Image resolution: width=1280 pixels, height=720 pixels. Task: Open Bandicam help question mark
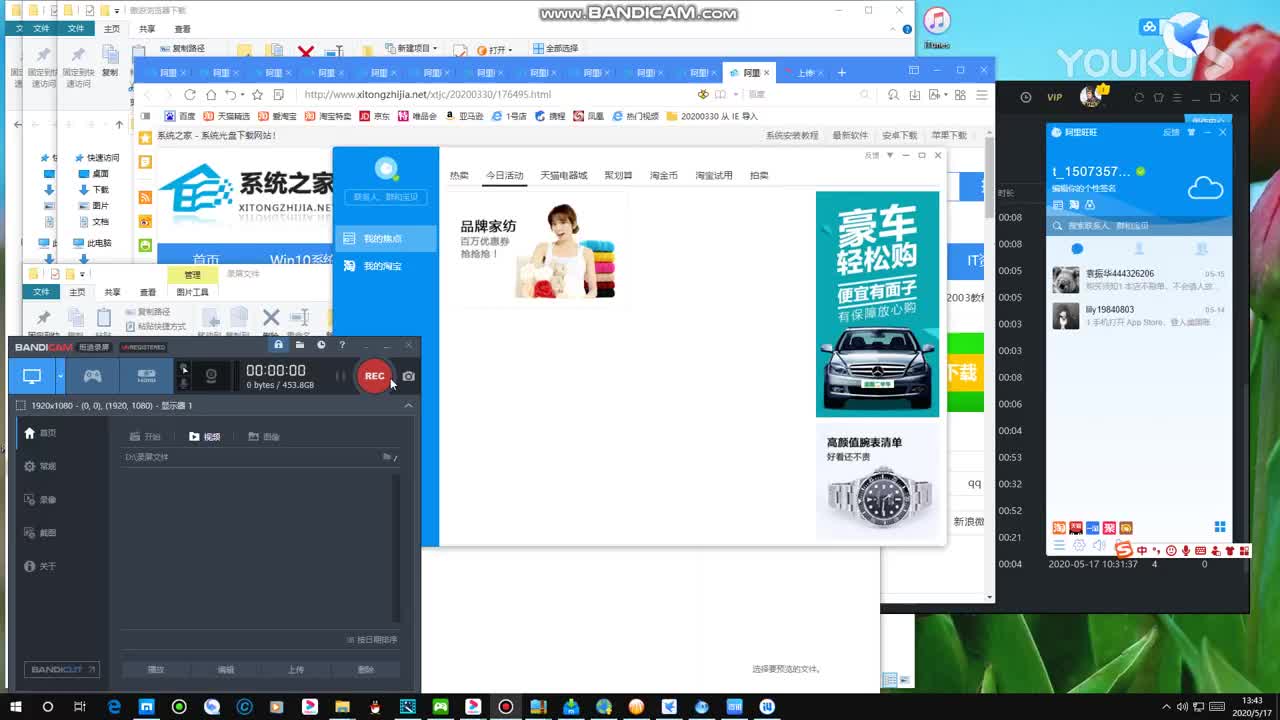point(342,345)
